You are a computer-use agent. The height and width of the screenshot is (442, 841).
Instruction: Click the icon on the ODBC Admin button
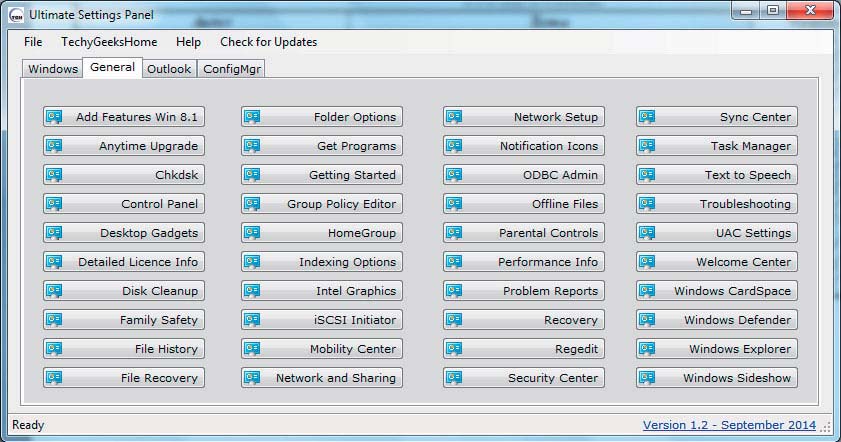454,174
